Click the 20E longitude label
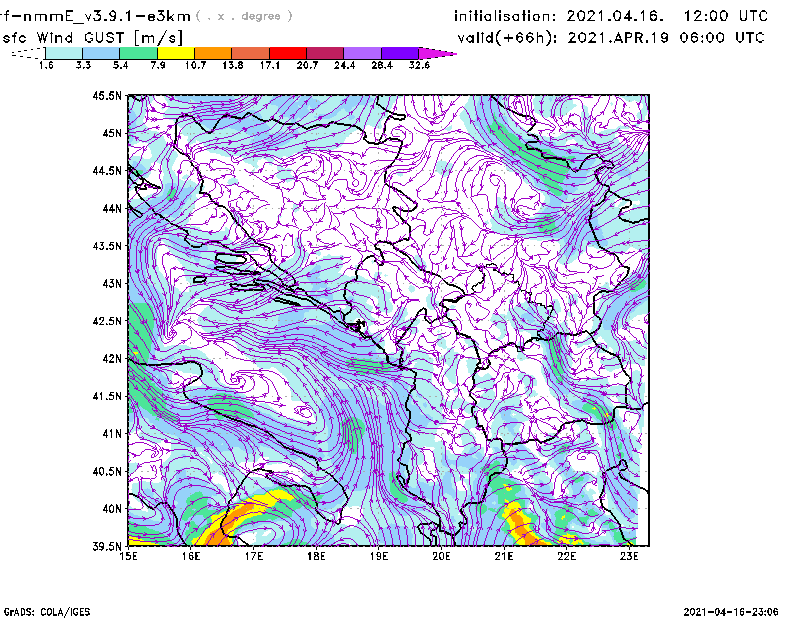 pyautogui.click(x=441, y=556)
